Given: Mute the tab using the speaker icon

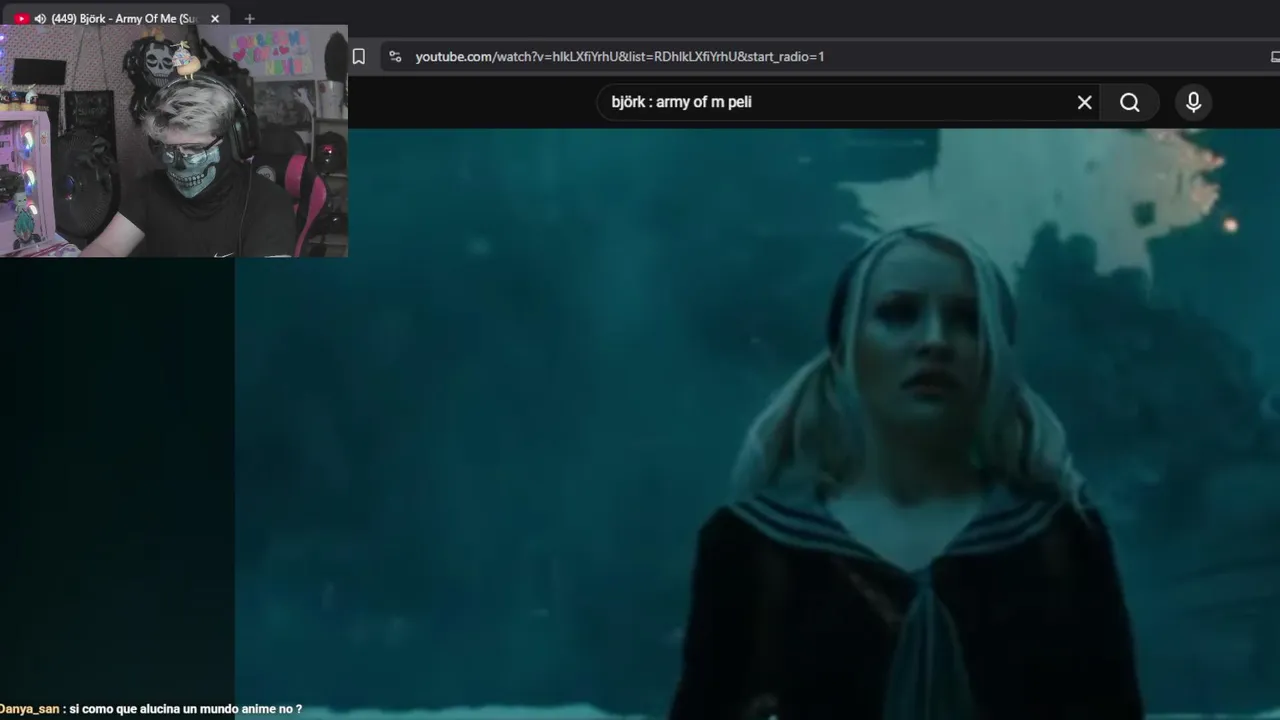Looking at the screenshot, I should (40, 19).
